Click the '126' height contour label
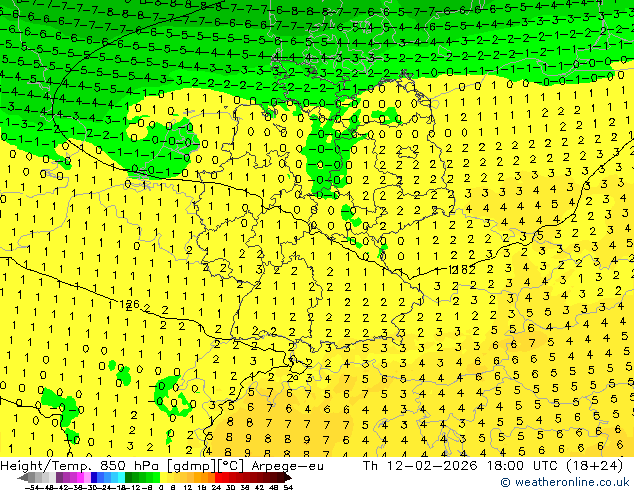The width and height of the screenshot is (634, 490). (x=130, y=304)
